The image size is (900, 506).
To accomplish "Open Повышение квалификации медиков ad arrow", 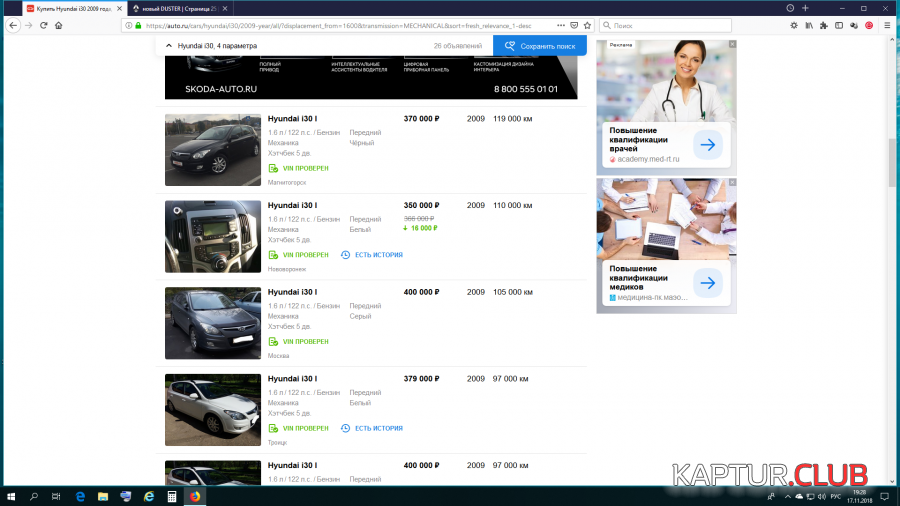I will tap(708, 283).
